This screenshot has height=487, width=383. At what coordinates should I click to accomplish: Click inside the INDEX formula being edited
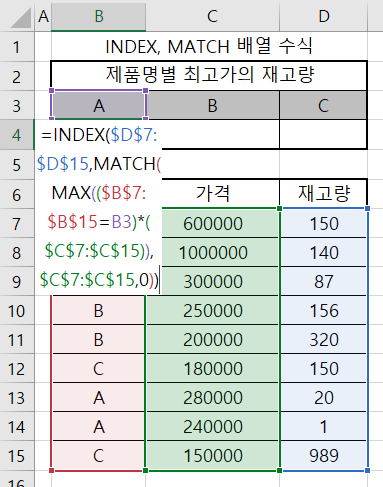point(99,207)
